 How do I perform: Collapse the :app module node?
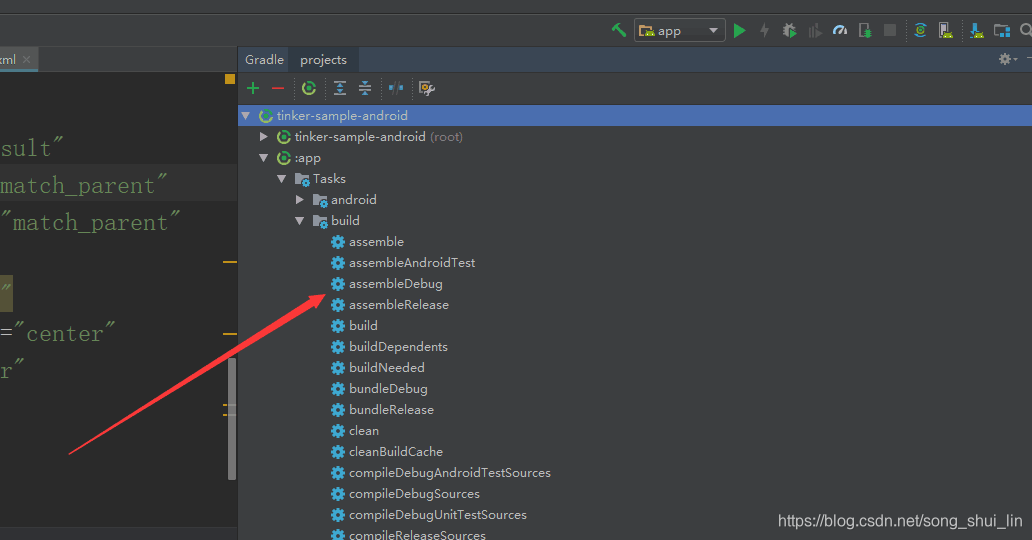pos(263,158)
